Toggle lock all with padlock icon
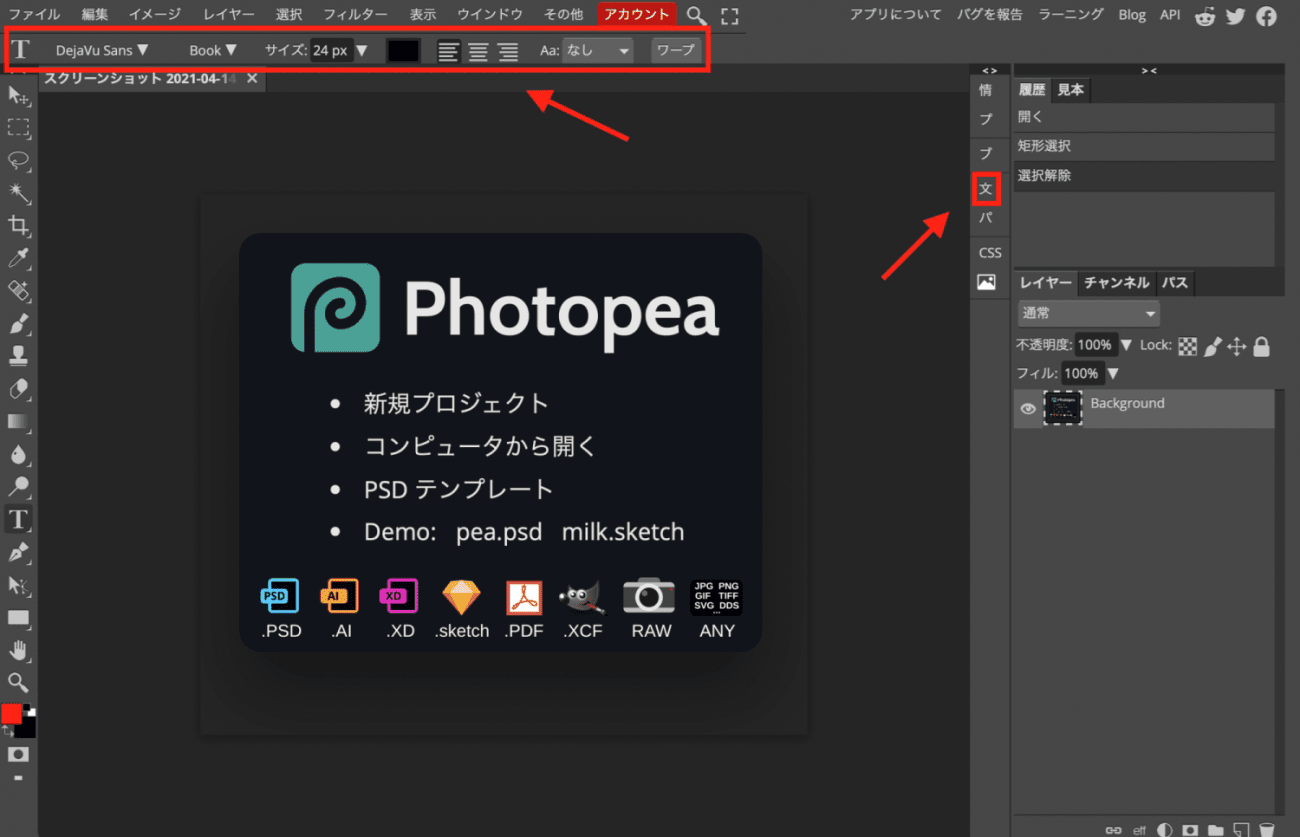This screenshot has width=1300, height=837. coord(1262,346)
